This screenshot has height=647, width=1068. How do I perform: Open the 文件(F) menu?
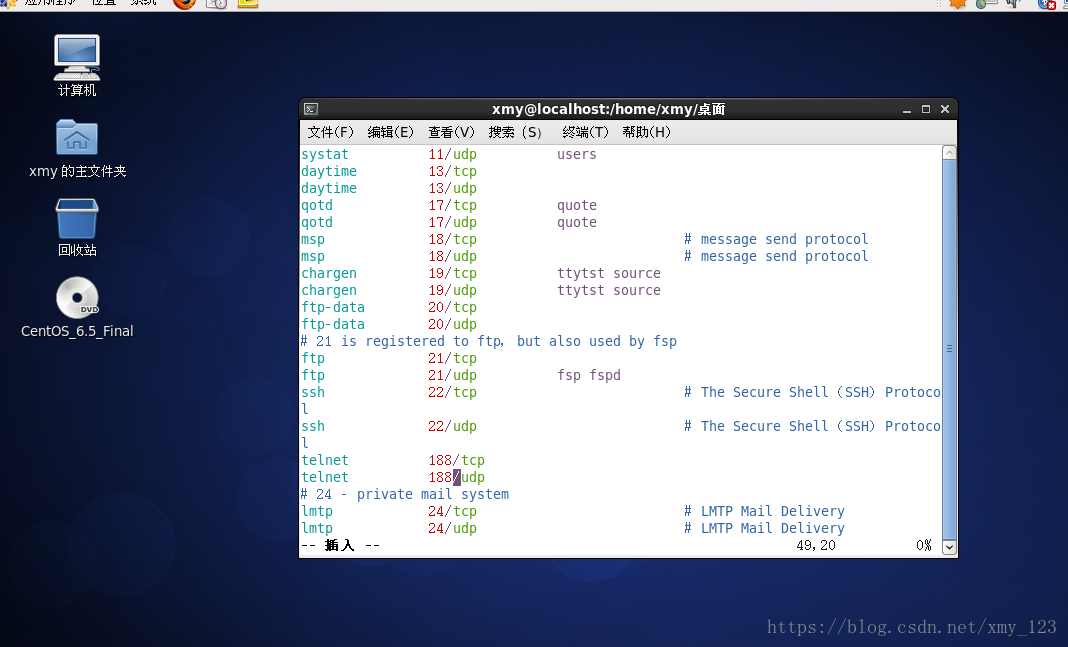coord(330,132)
